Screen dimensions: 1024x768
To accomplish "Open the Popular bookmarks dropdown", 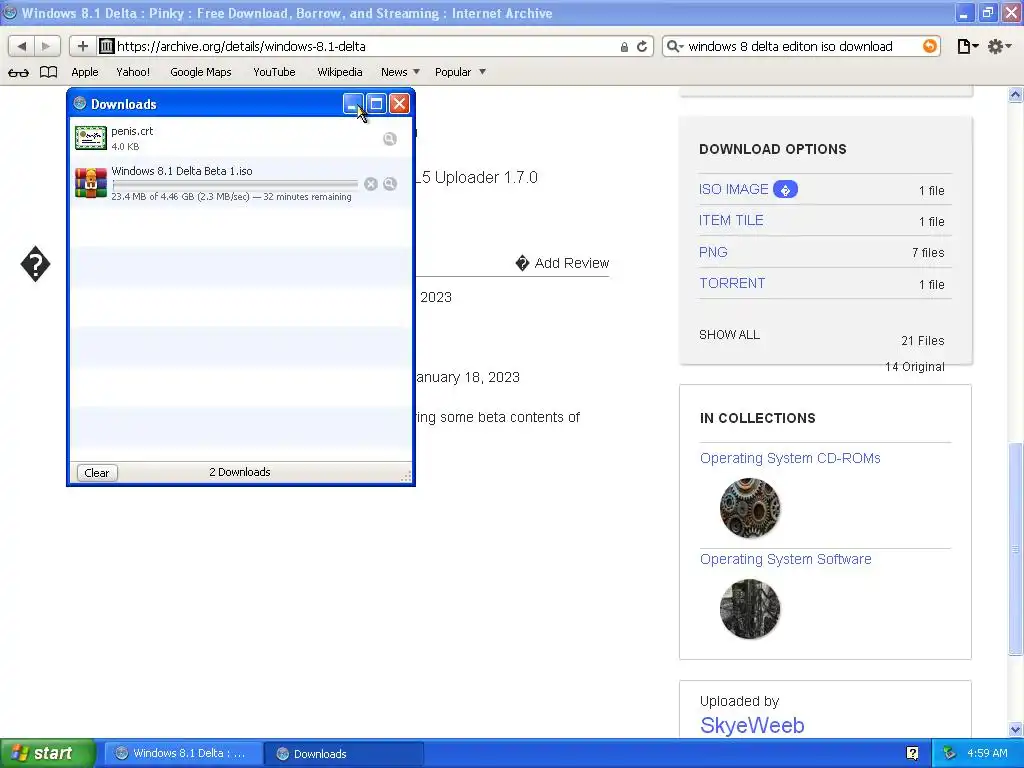I will pyautogui.click(x=460, y=72).
